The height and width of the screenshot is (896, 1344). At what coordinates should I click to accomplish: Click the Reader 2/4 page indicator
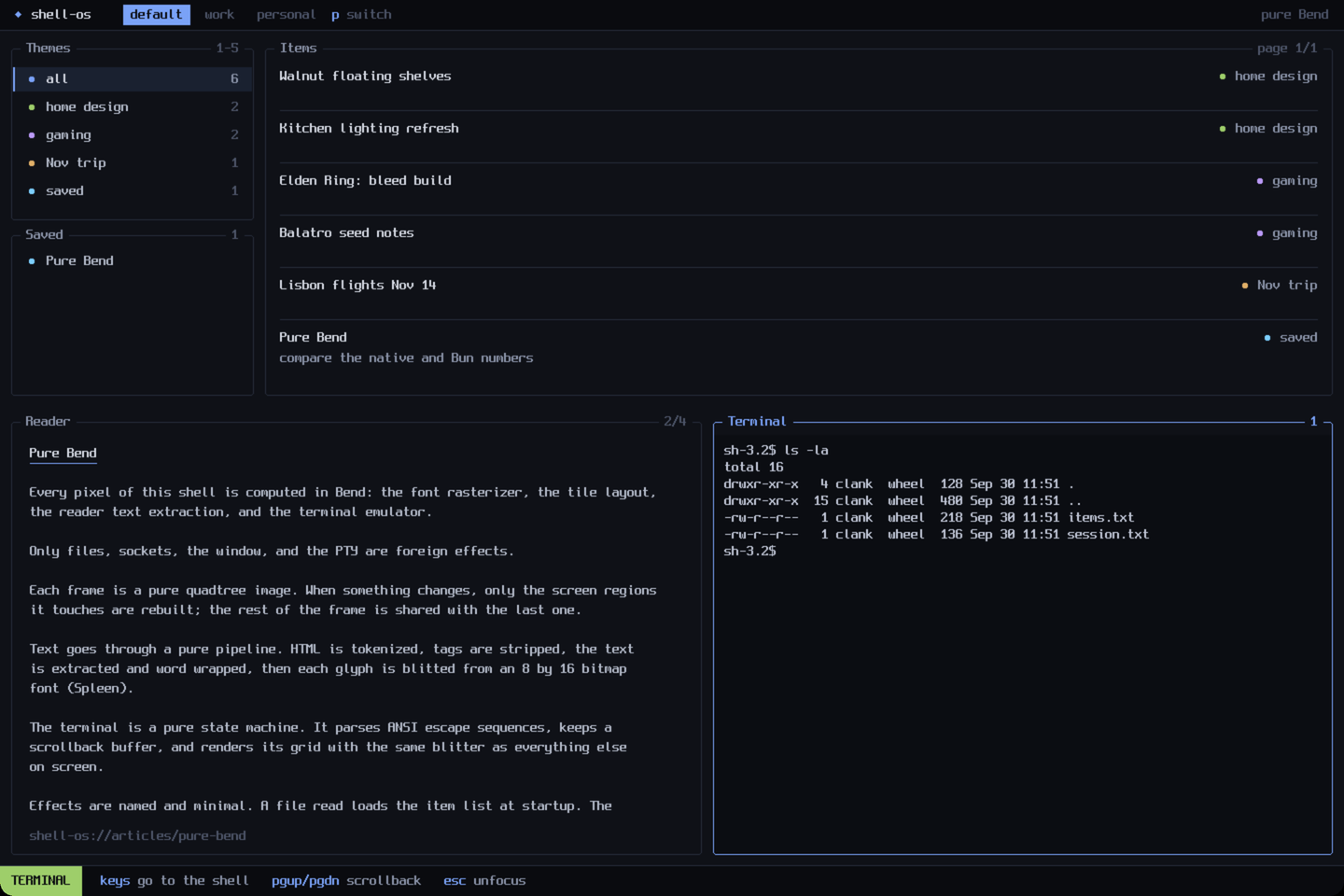675,422
